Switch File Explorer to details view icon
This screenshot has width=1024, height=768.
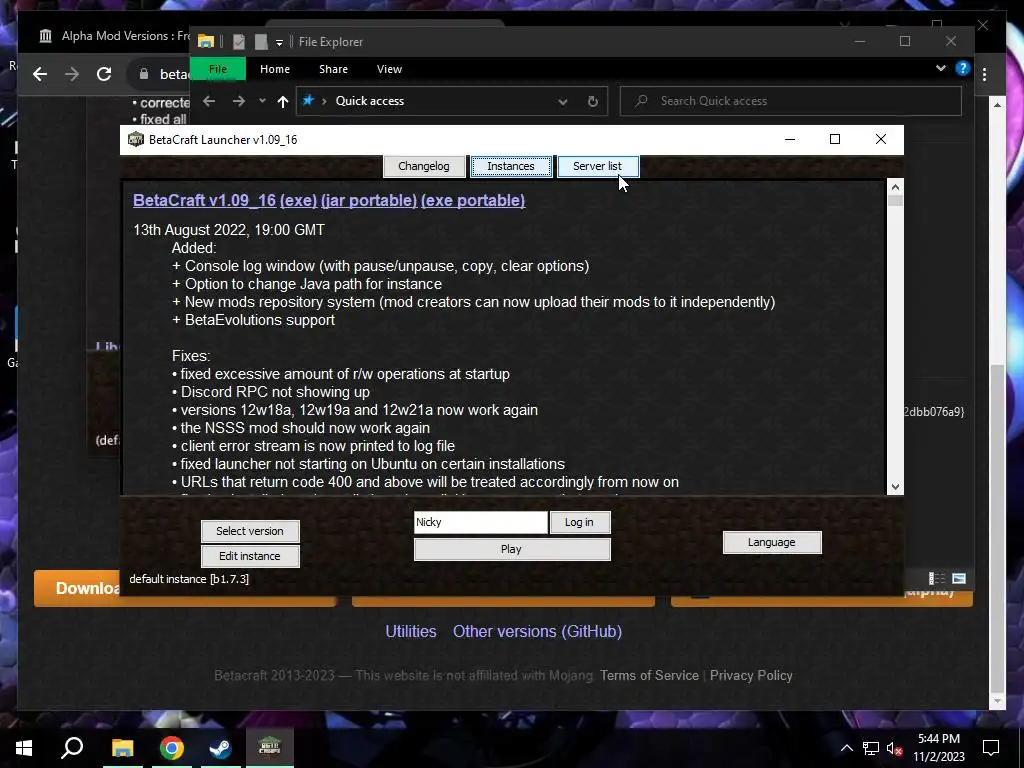tap(937, 579)
